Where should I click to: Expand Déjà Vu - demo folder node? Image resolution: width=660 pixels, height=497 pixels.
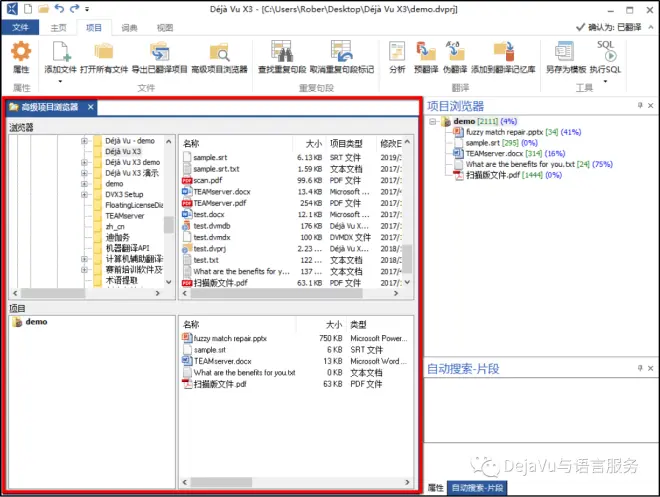coord(84,141)
